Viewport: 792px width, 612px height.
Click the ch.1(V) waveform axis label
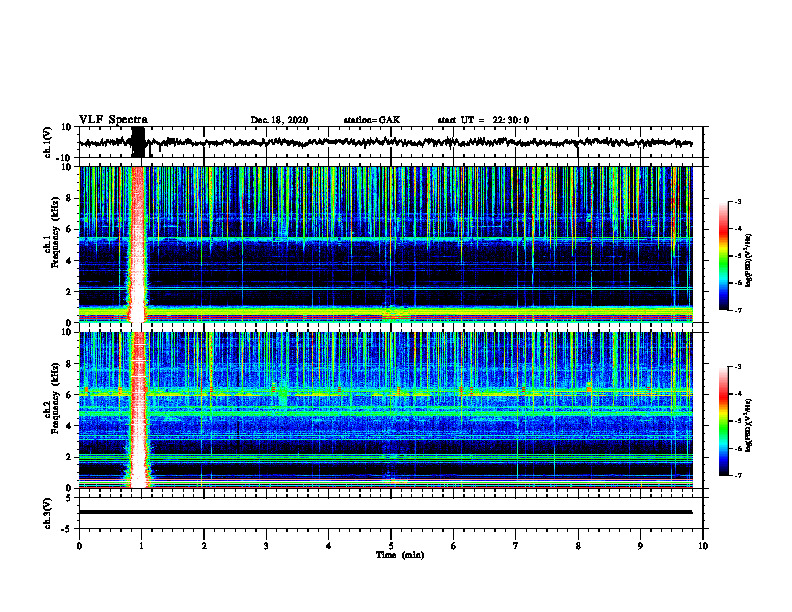pos(48,142)
